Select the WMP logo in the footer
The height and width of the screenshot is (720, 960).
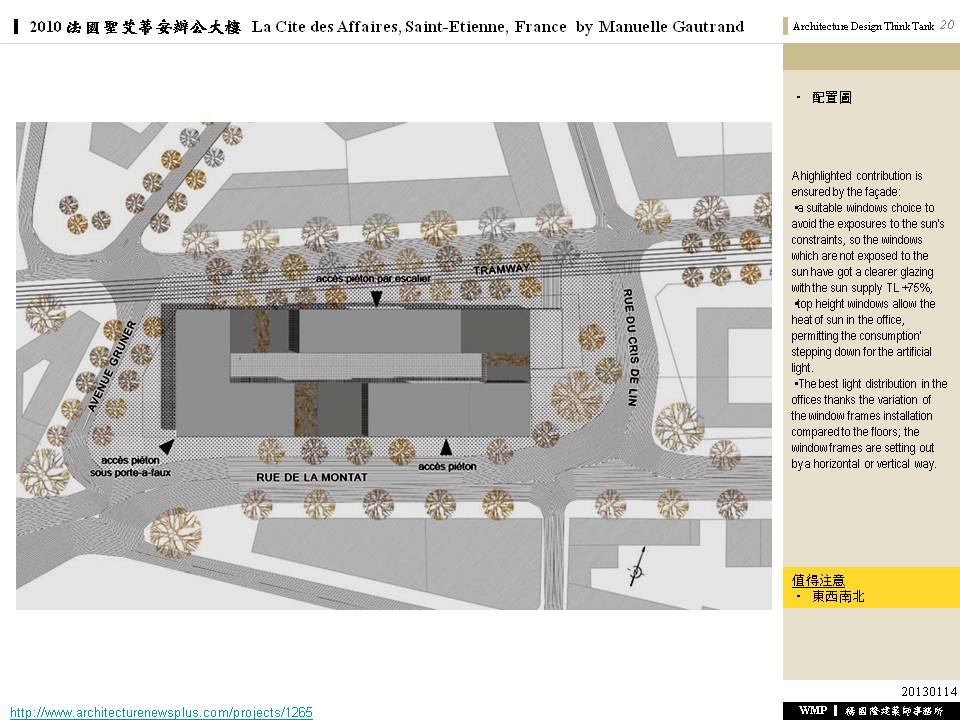coord(810,710)
